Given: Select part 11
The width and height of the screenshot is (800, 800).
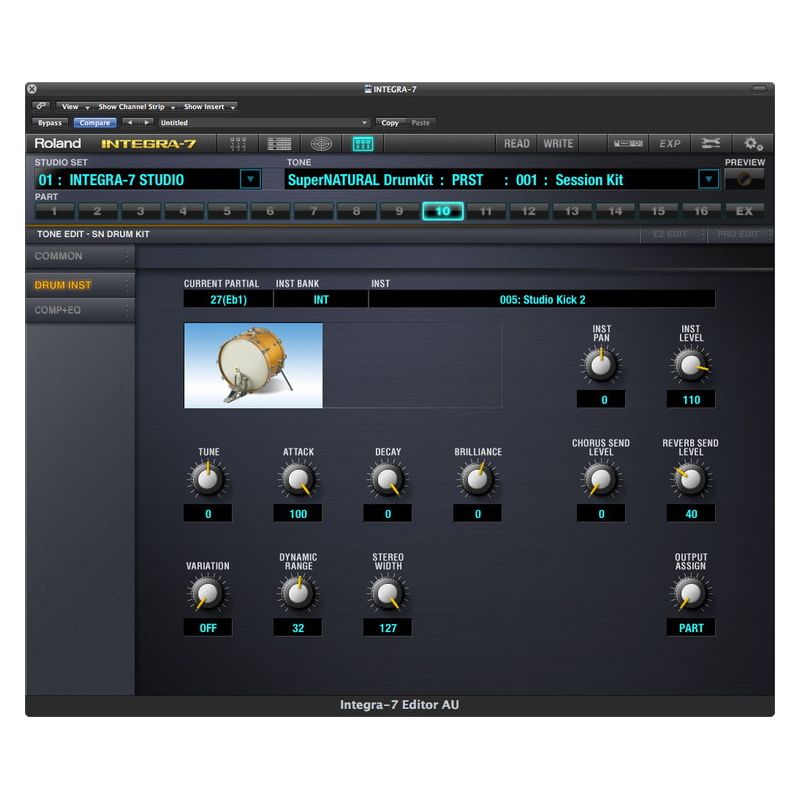Looking at the screenshot, I should point(486,211).
